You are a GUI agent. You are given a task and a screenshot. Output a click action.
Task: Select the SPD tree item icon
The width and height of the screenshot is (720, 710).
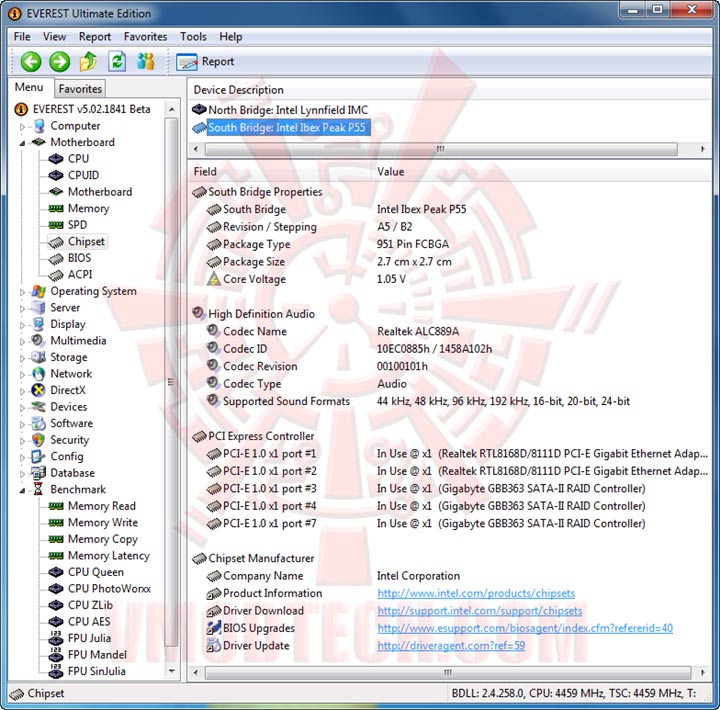tap(56, 225)
